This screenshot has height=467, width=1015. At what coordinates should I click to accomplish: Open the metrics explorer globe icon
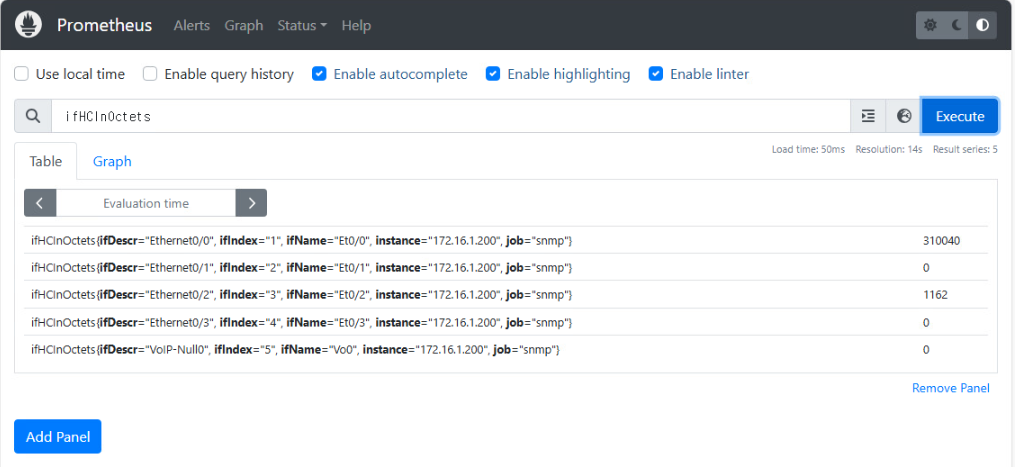[x=904, y=116]
